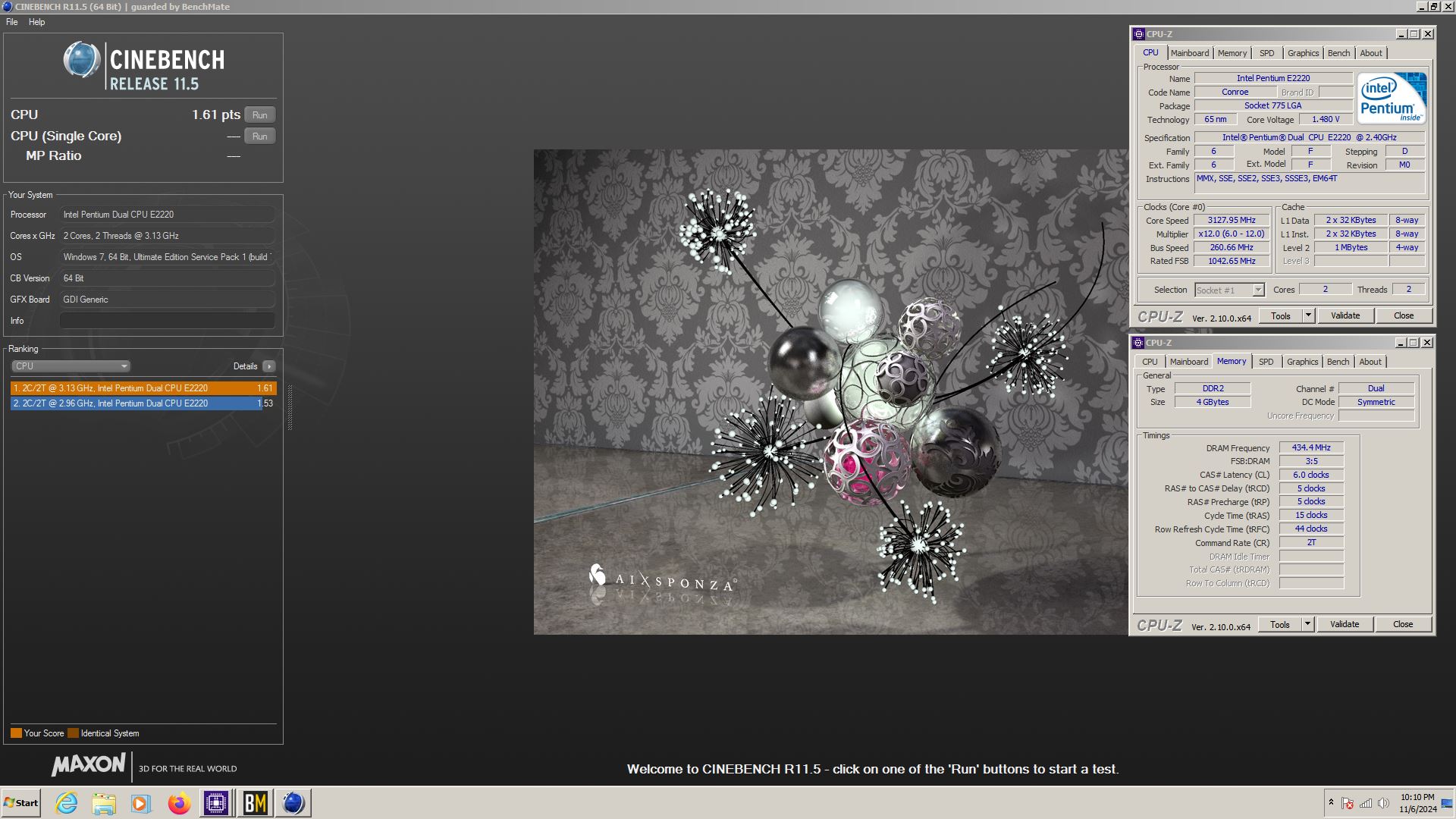
Task: Open Memory tab in top CPU-Z window
Action: click(x=1232, y=53)
